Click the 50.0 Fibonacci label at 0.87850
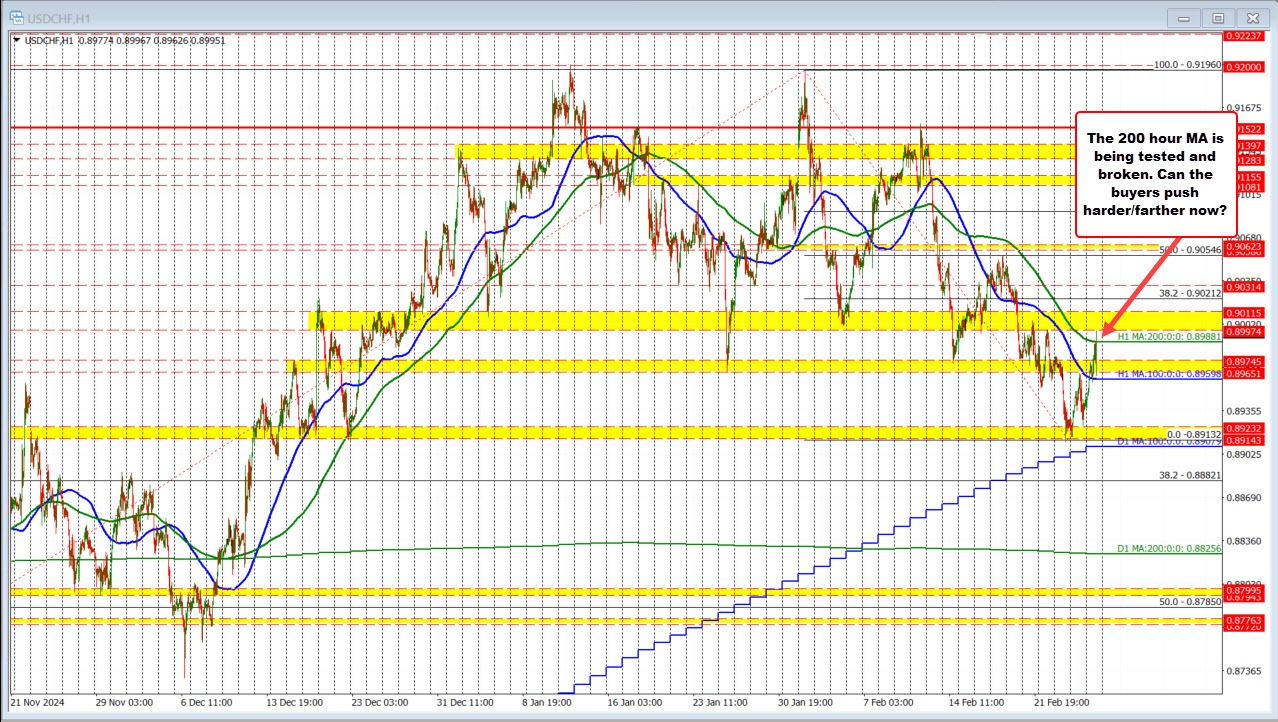The image size is (1278, 722). tap(1190, 602)
